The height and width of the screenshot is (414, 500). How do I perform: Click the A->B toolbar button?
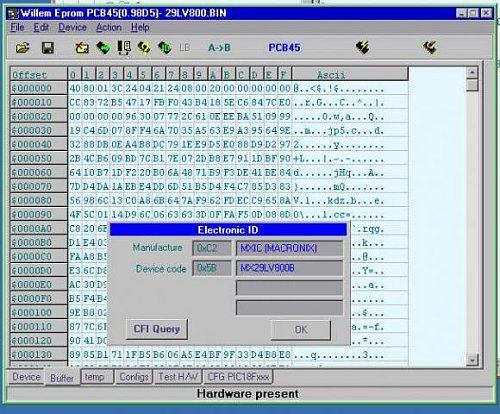pos(219,48)
